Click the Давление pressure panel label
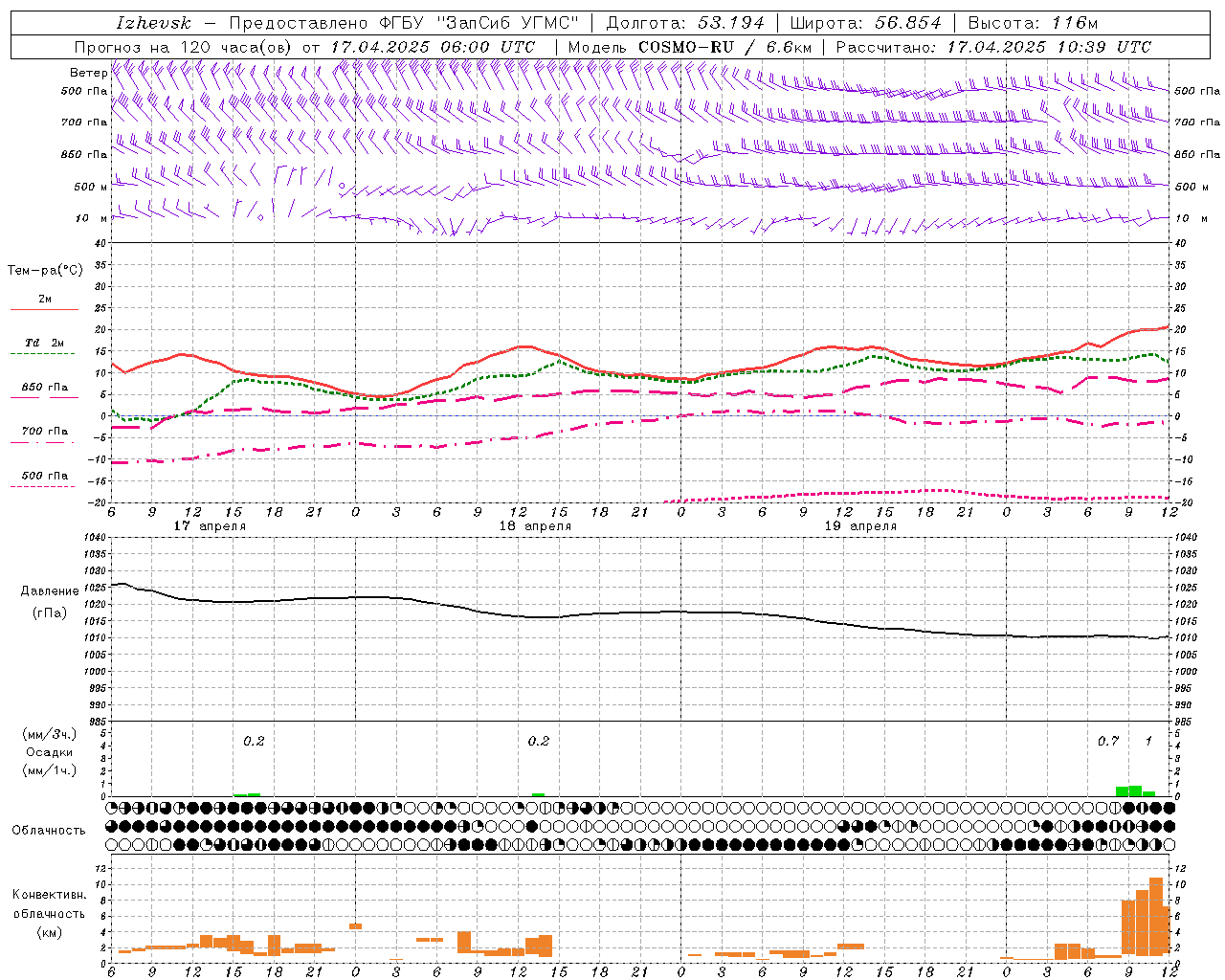Screen dimensions: 1225x980 50,591
